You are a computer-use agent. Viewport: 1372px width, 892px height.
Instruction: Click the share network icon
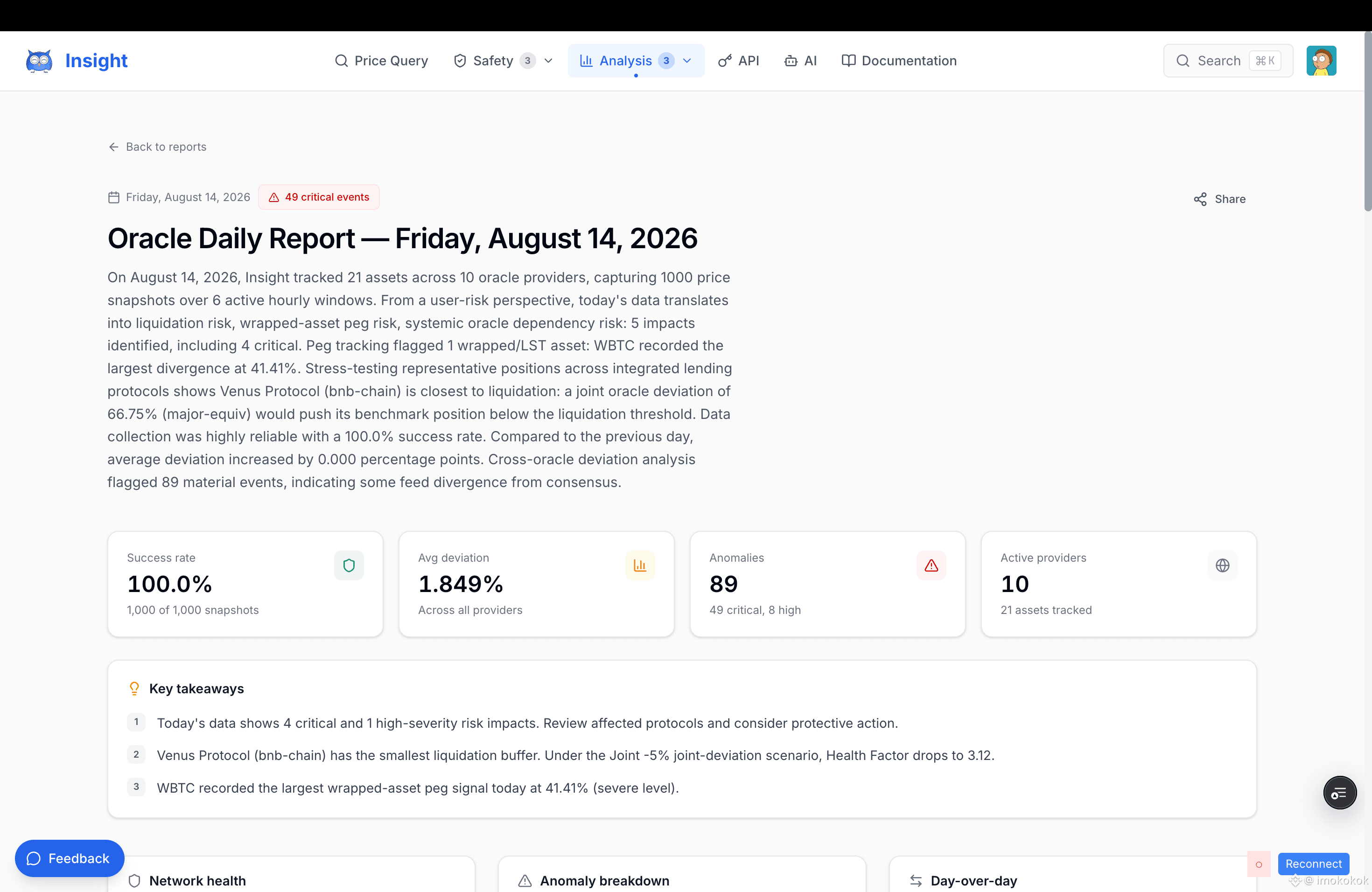[x=1200, y=199]
